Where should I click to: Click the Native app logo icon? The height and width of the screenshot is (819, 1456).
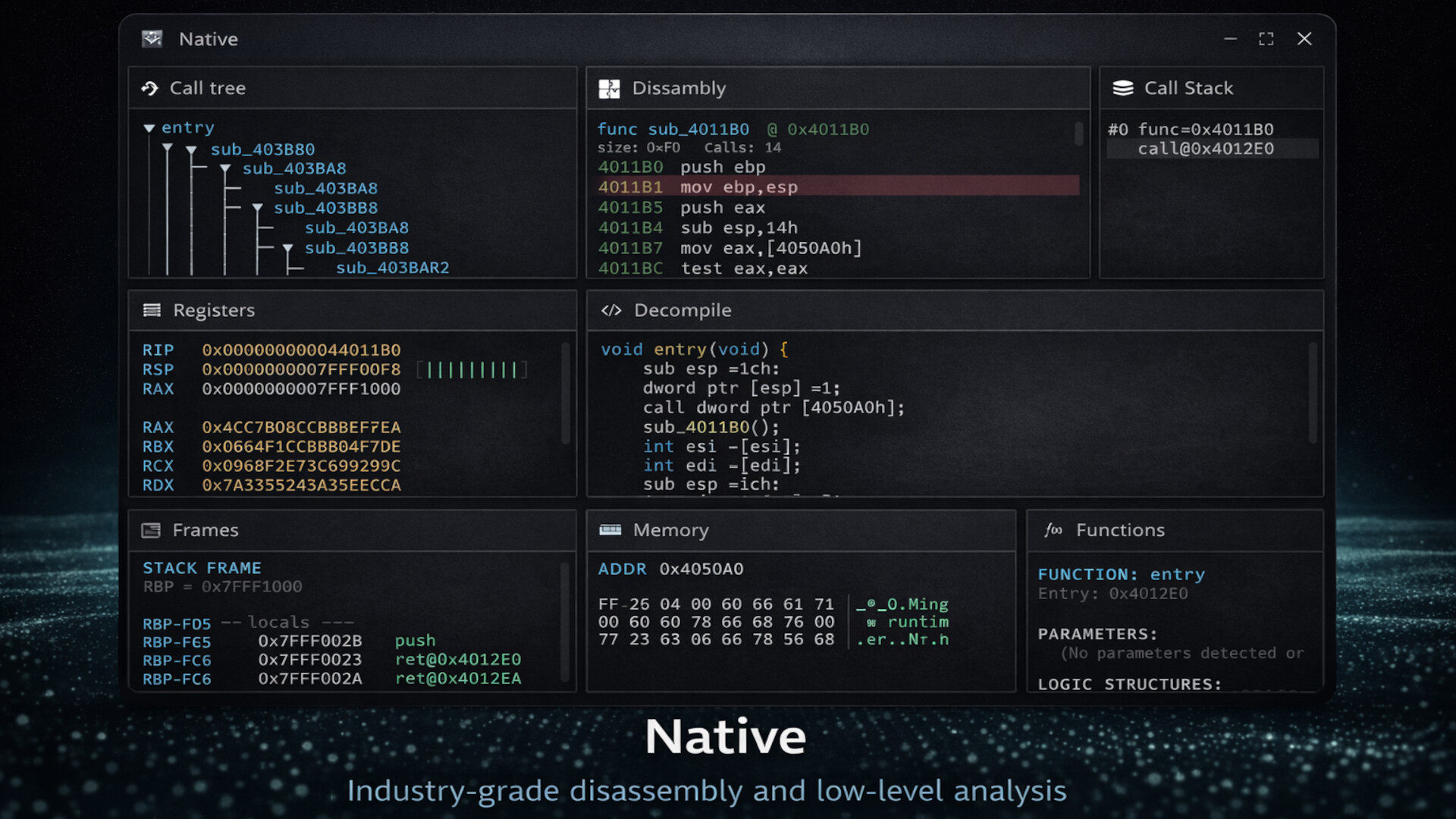point(152,38)
